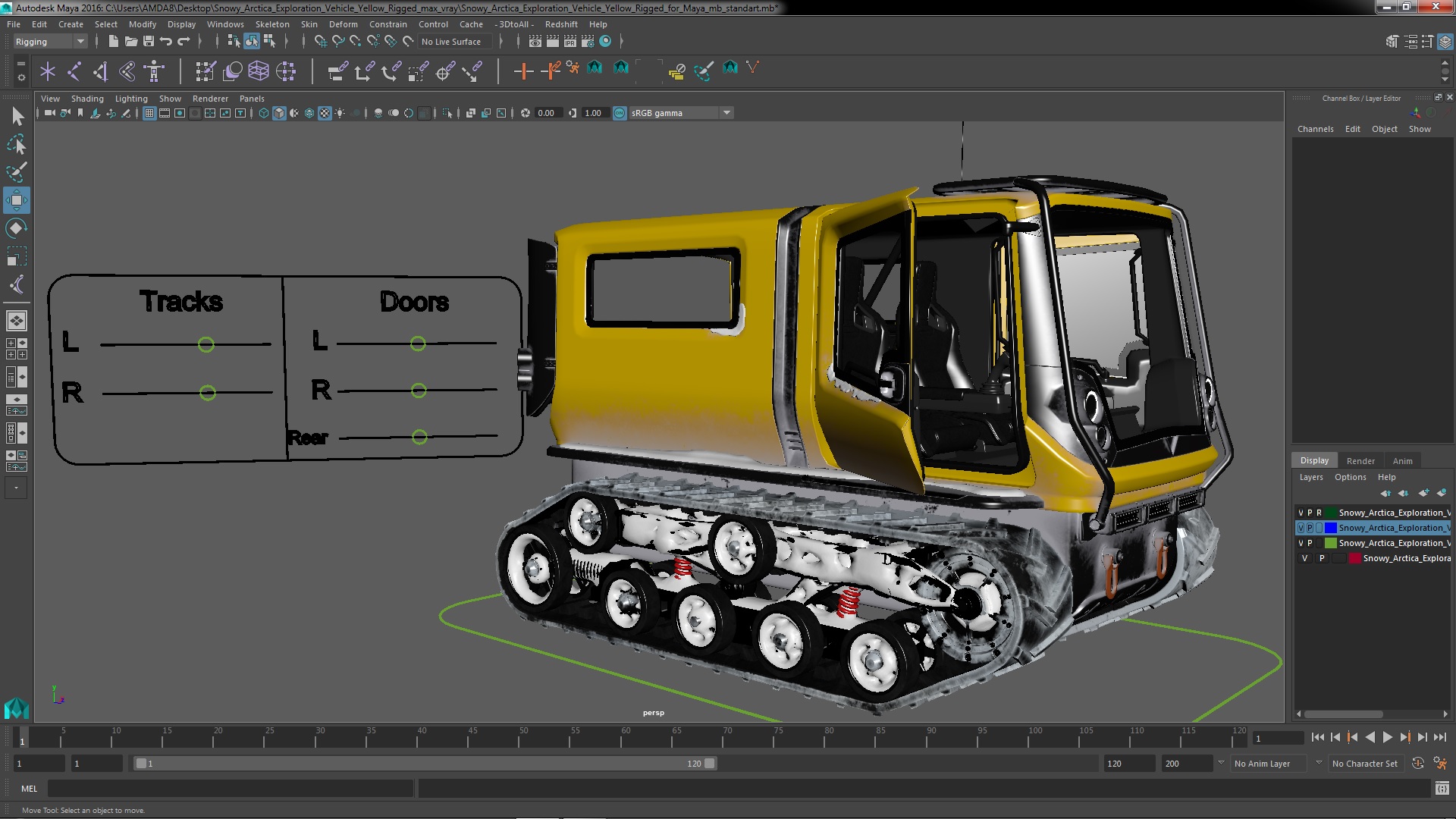Switch to the Anim layer tab
The height and width of the screenshot is (819, 1456).
1403,461
